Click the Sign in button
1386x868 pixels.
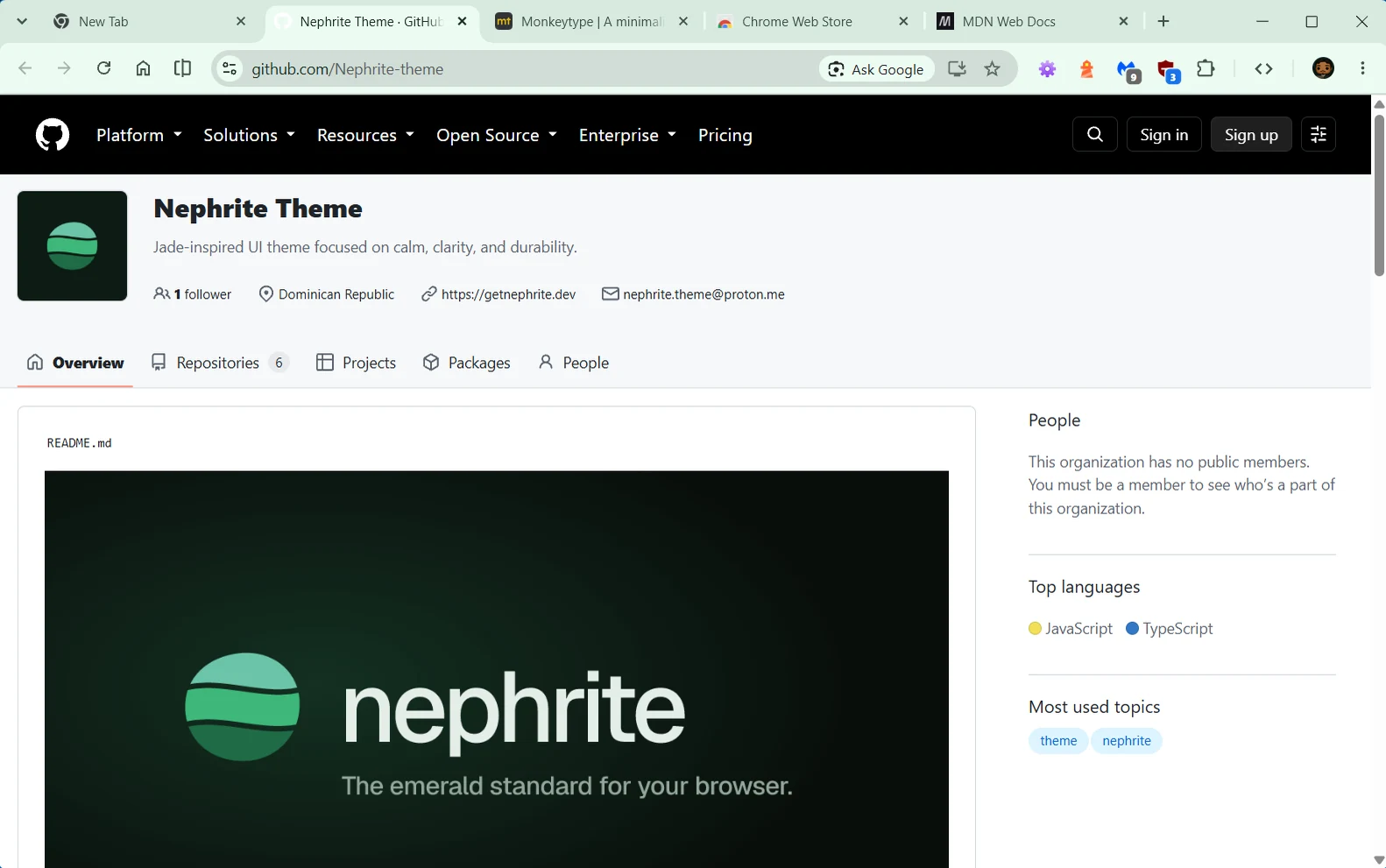point(1164,134)
